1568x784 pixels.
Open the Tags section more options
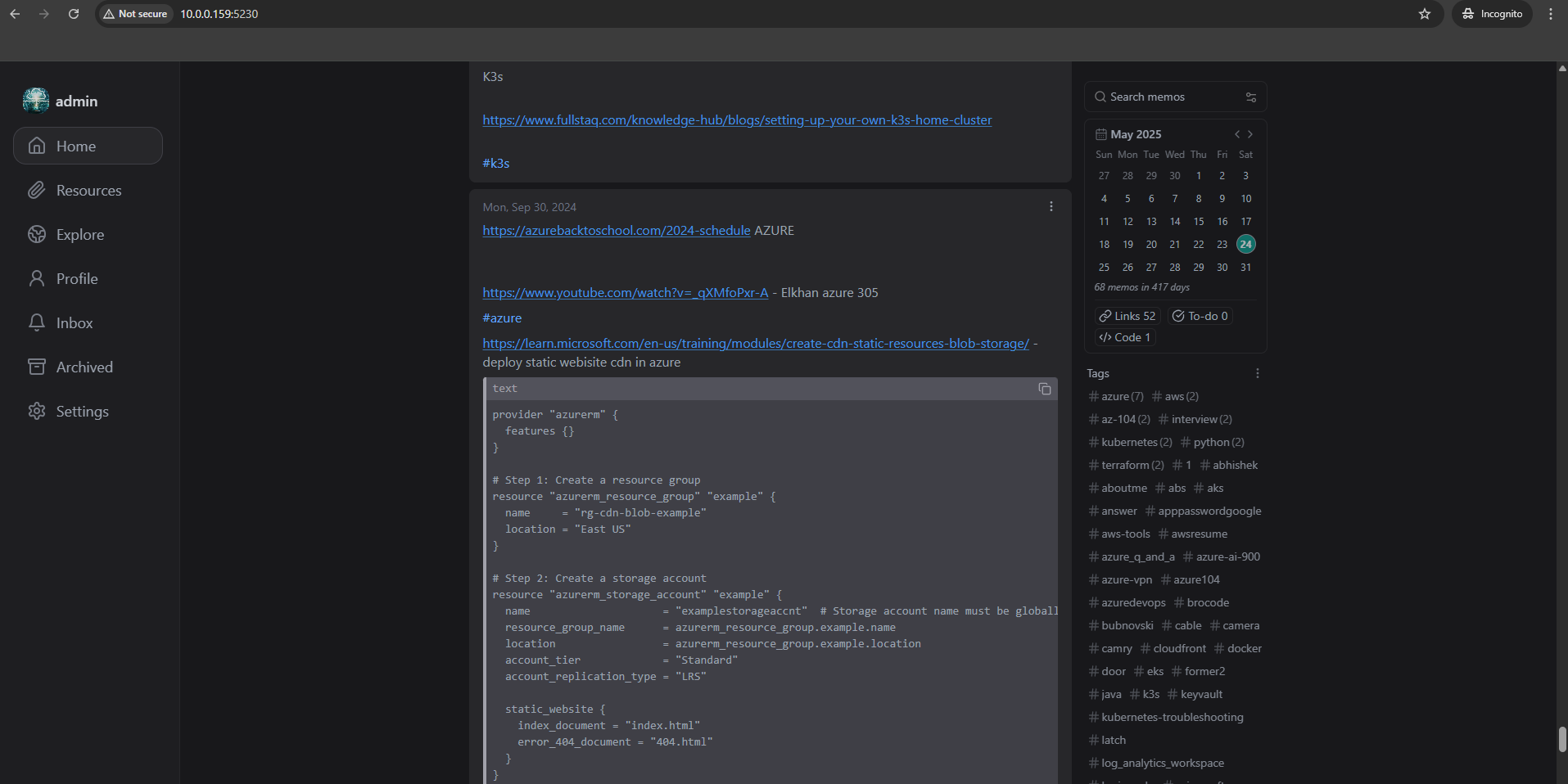point(1257,373)
